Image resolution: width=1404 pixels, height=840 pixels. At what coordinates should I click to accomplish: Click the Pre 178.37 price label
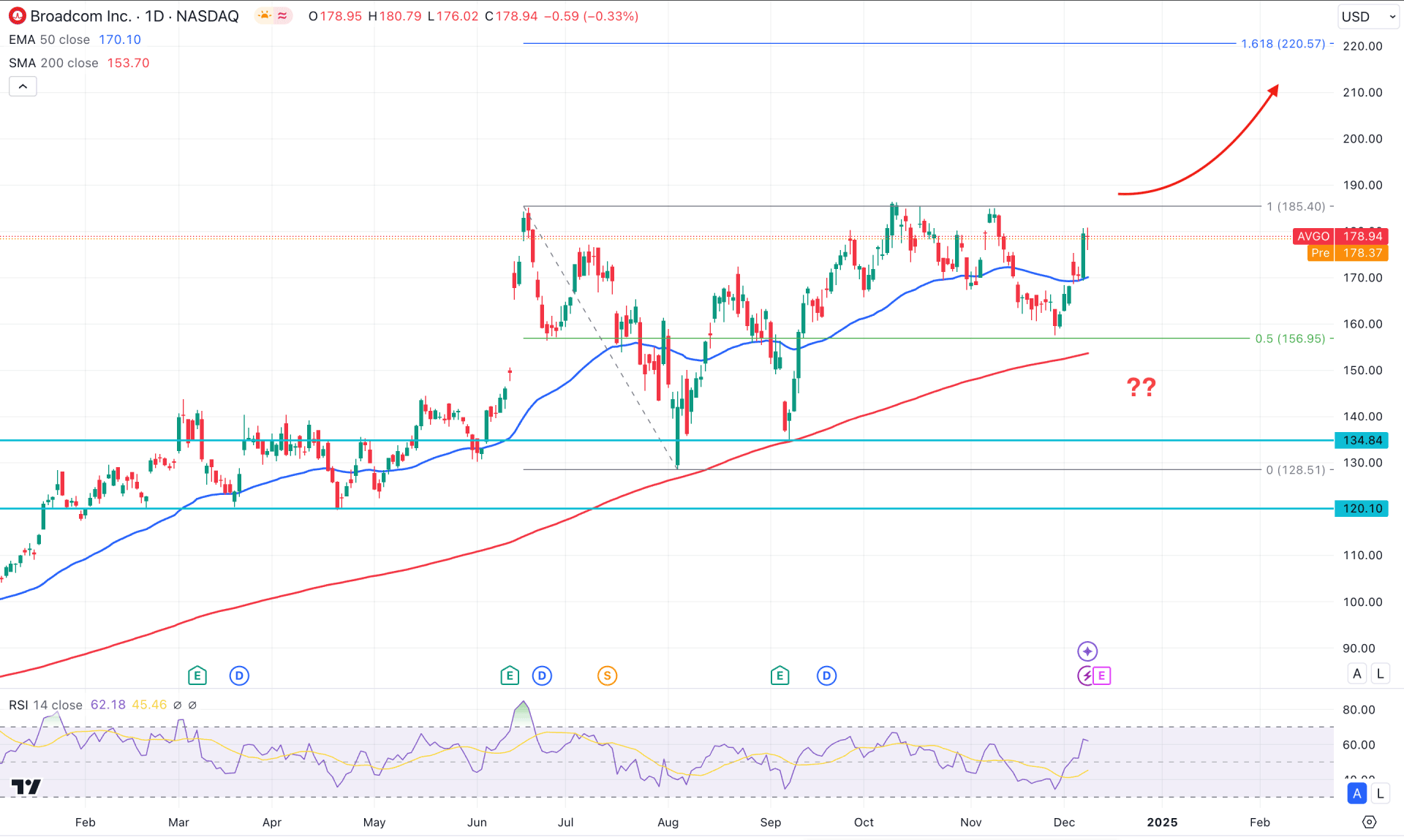pyautogui.click(x=1348, y=253)
